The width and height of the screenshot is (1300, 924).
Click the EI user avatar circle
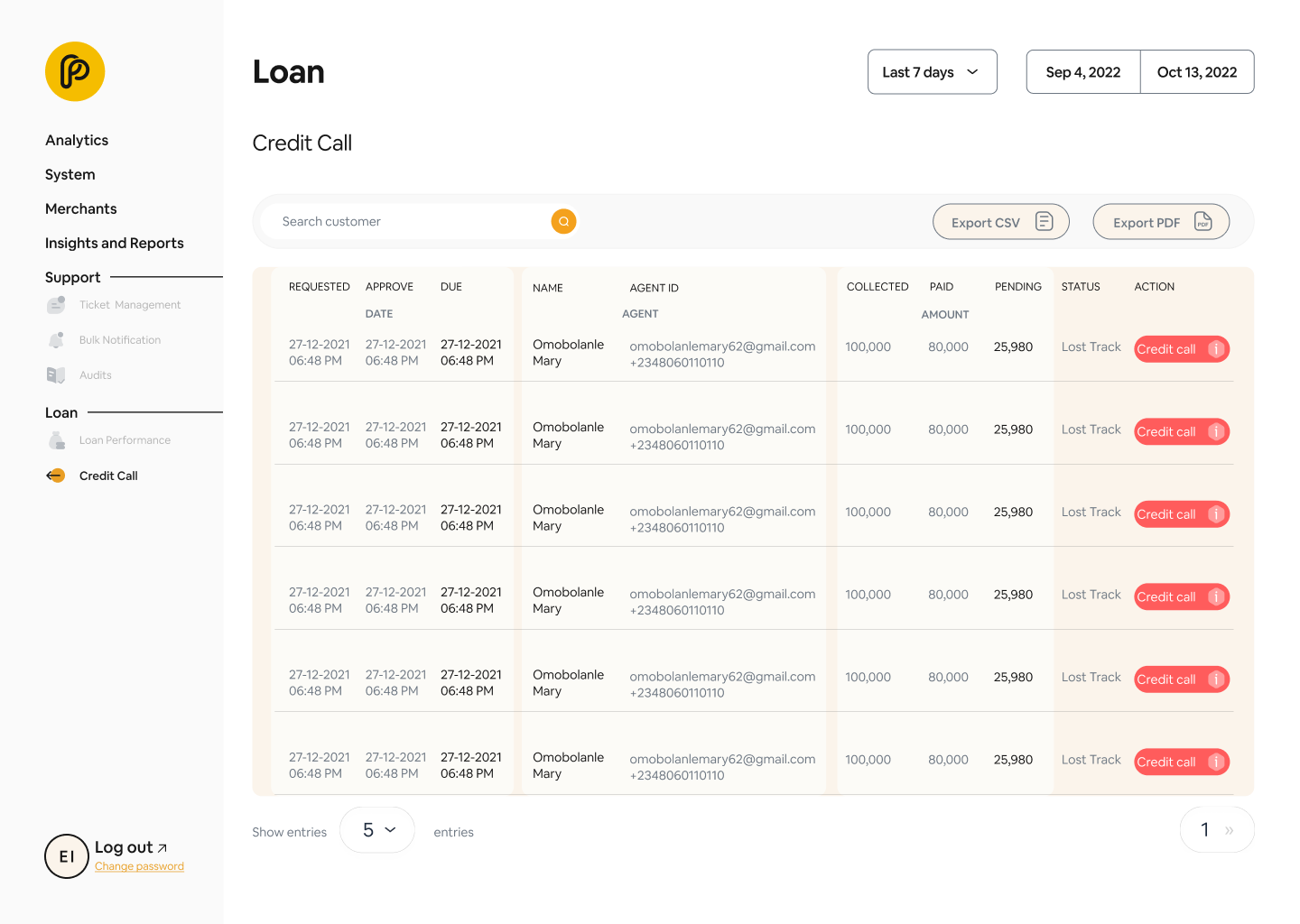[x=67, y=856]
